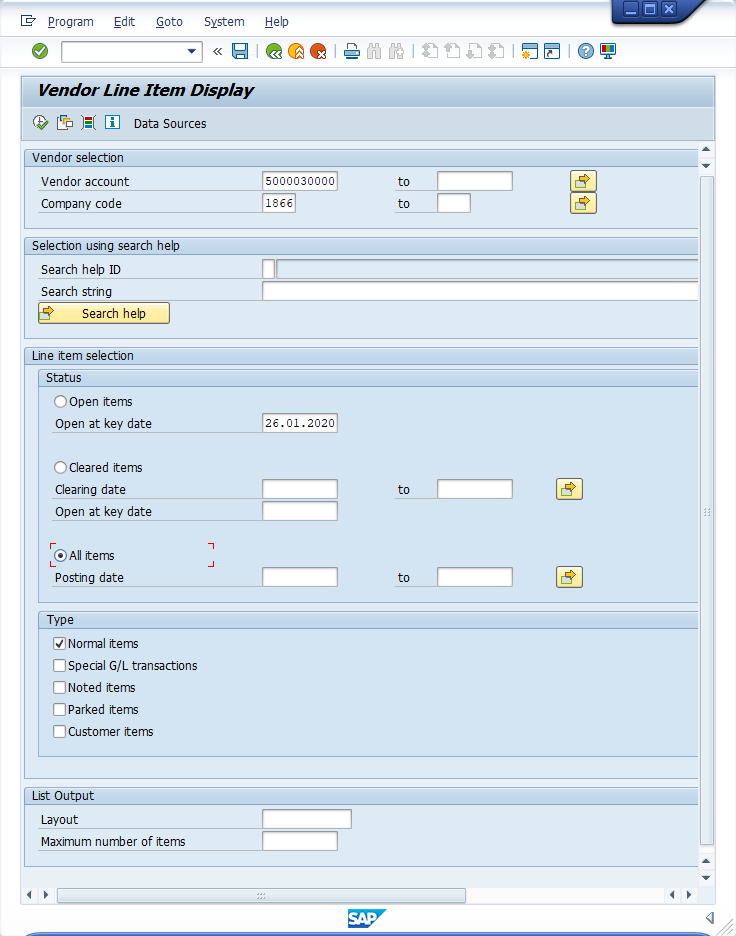Enable the Parked items checkbox
The image size is (736, 936).
[60, 709]
